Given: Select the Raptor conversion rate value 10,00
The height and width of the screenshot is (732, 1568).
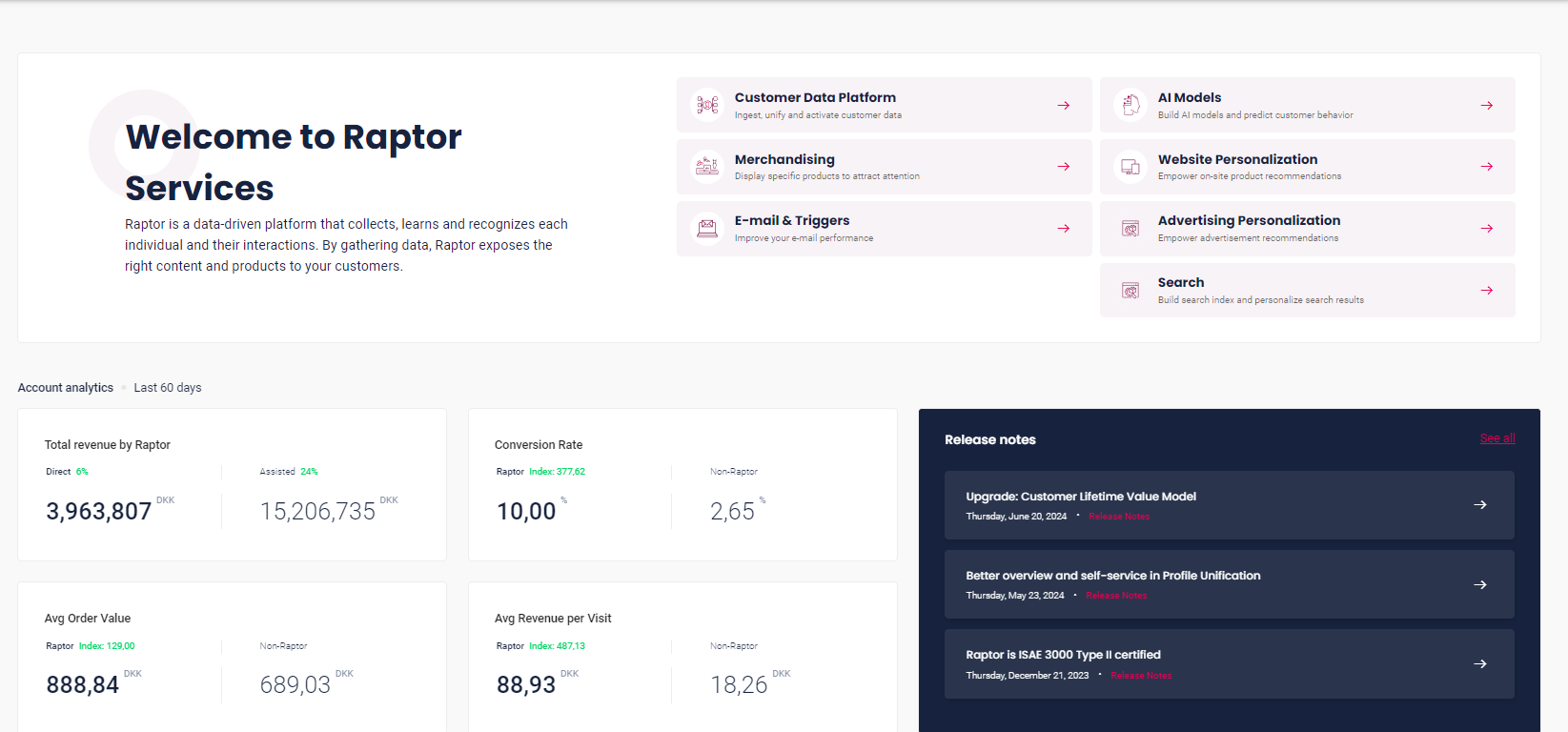Looking at the screenshot, I should coord(526,512).
